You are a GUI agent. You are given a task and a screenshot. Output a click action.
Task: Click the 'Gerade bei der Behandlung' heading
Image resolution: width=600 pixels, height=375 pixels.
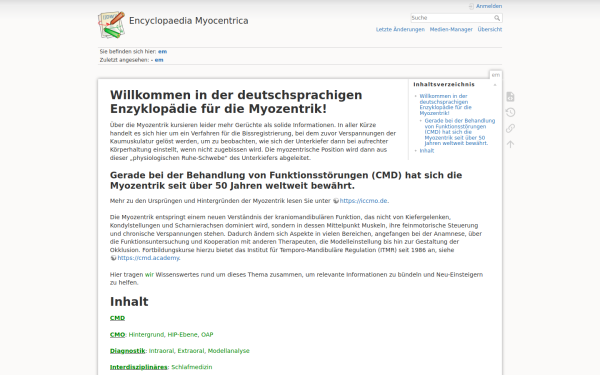(286, 180)
